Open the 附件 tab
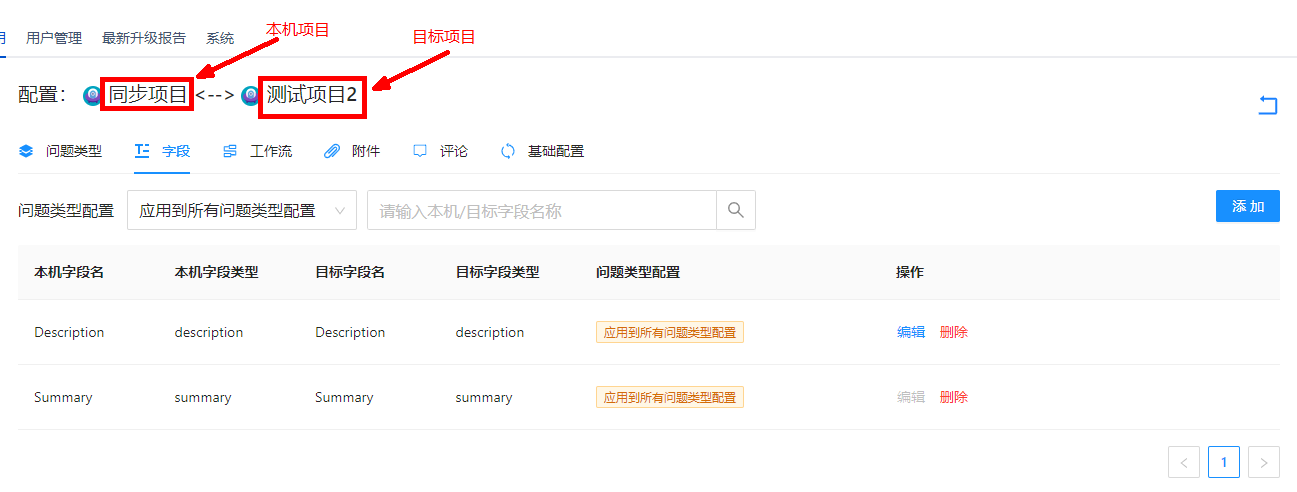Screen dimensions: 1297x492 [353, 152]
